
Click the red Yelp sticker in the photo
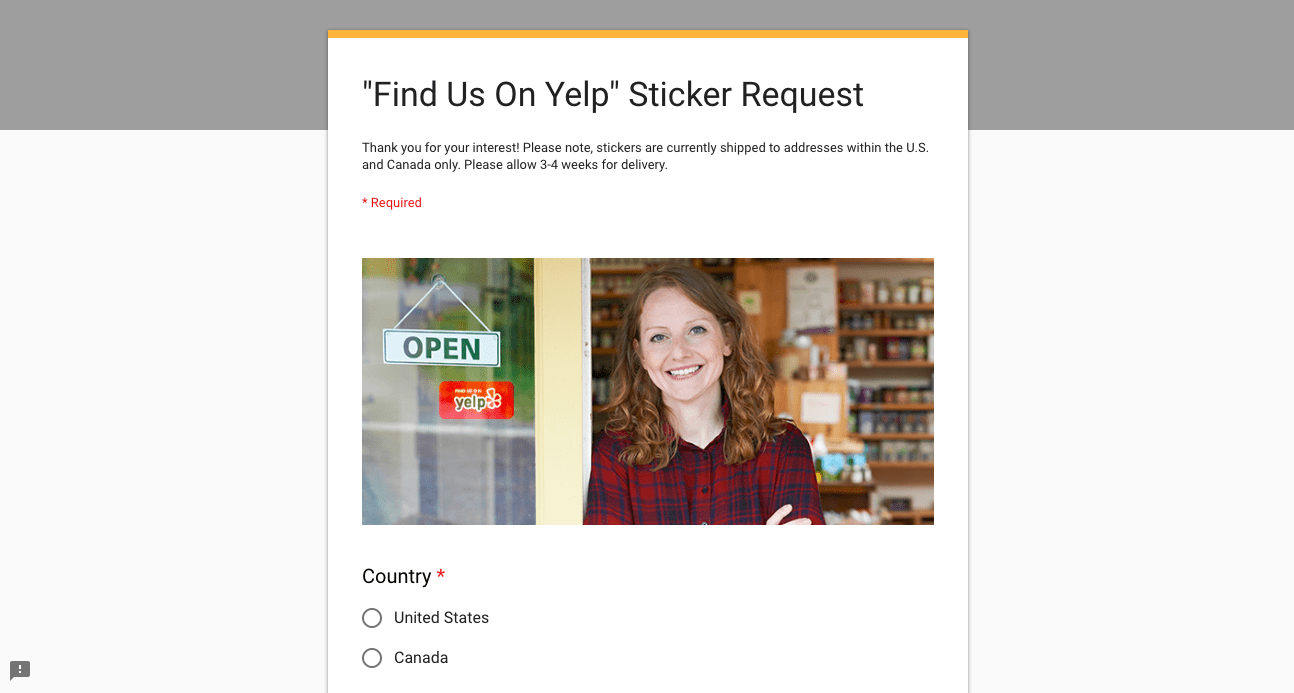coord(476,400)
